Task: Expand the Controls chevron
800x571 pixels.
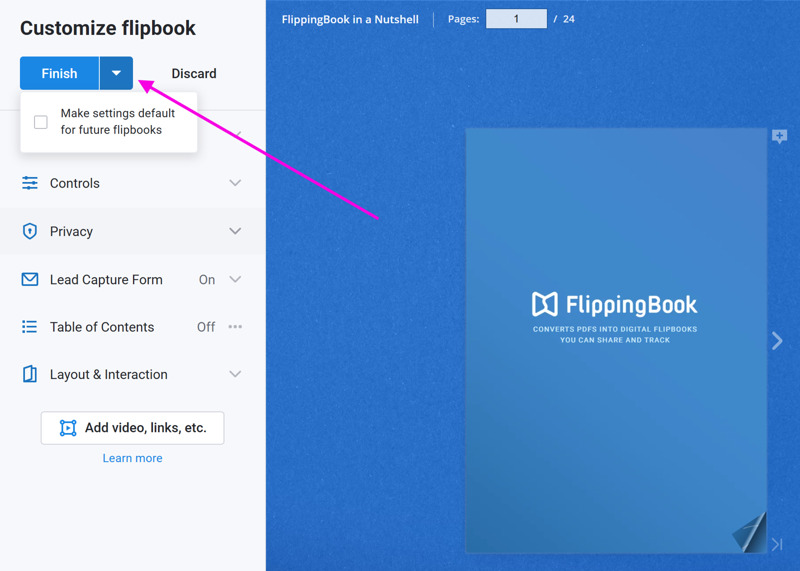Action: [235, 183]
